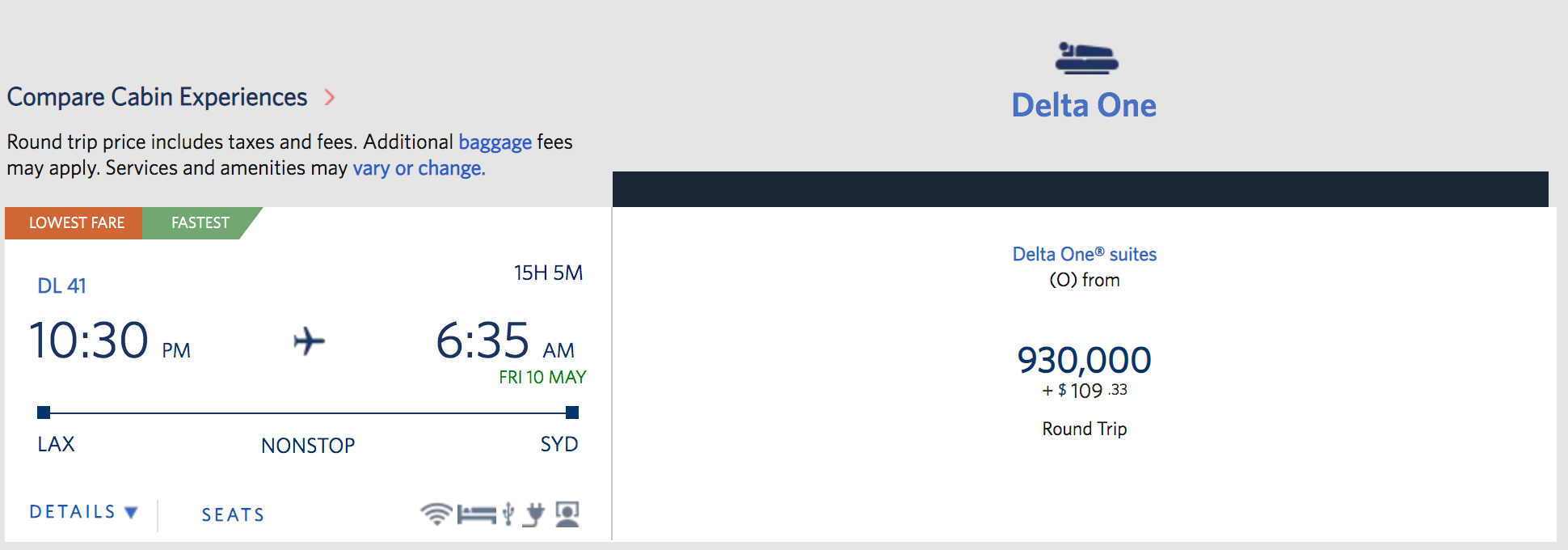Click the power outlet amenity icon
Viewport: 1568px width, 550px height.
coord(533,514)
